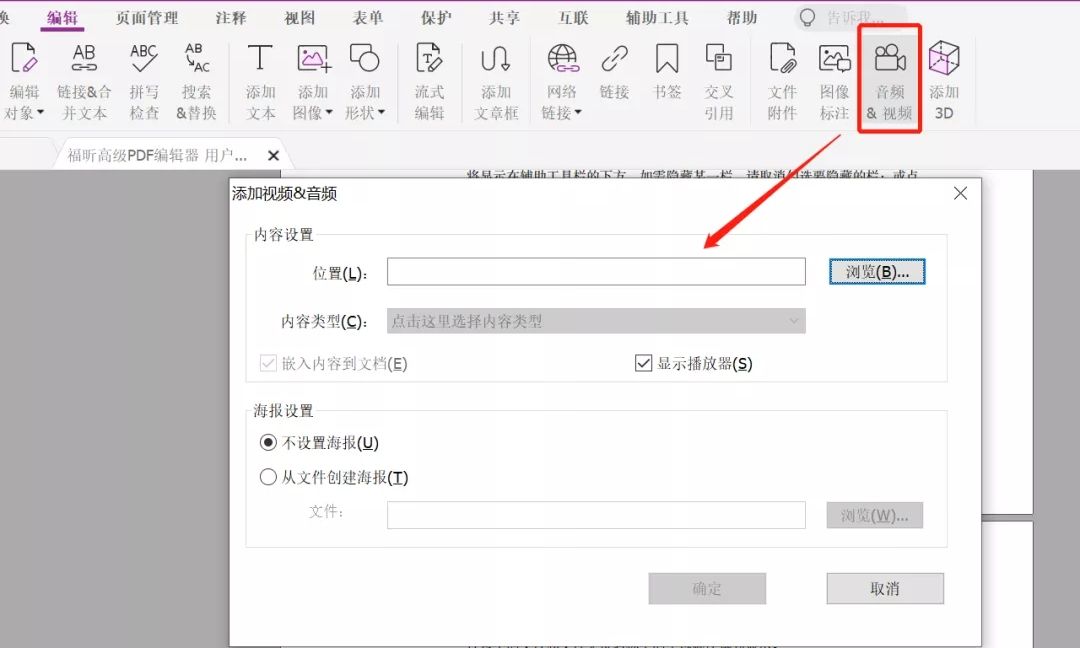Click inside the 位置 location field
The height and width of the screenshot is (648, 1080).
[596, 271]
